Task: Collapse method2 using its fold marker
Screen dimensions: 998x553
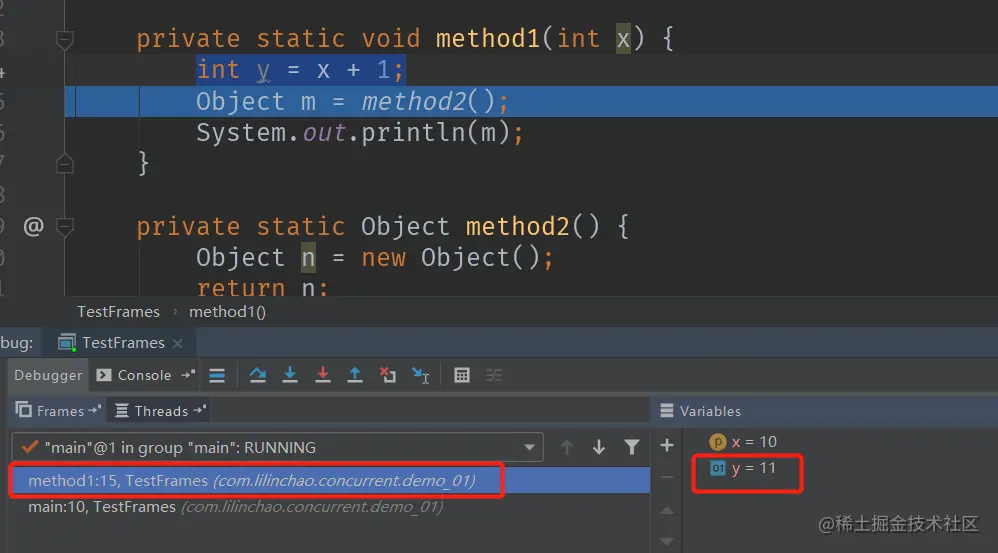Action: click(x=64, y=227)
